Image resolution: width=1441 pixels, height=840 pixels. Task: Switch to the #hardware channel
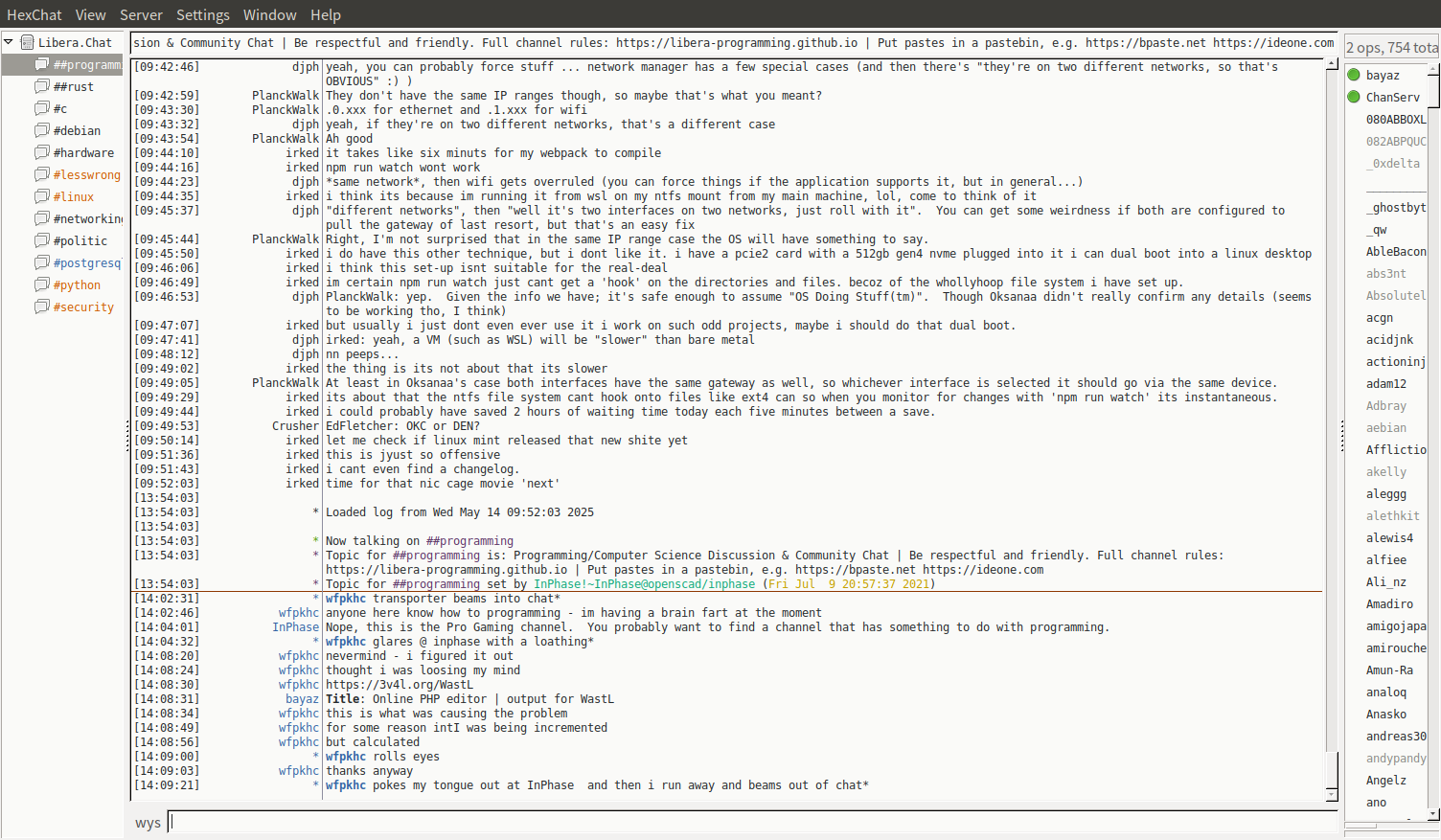pos(83,152)
